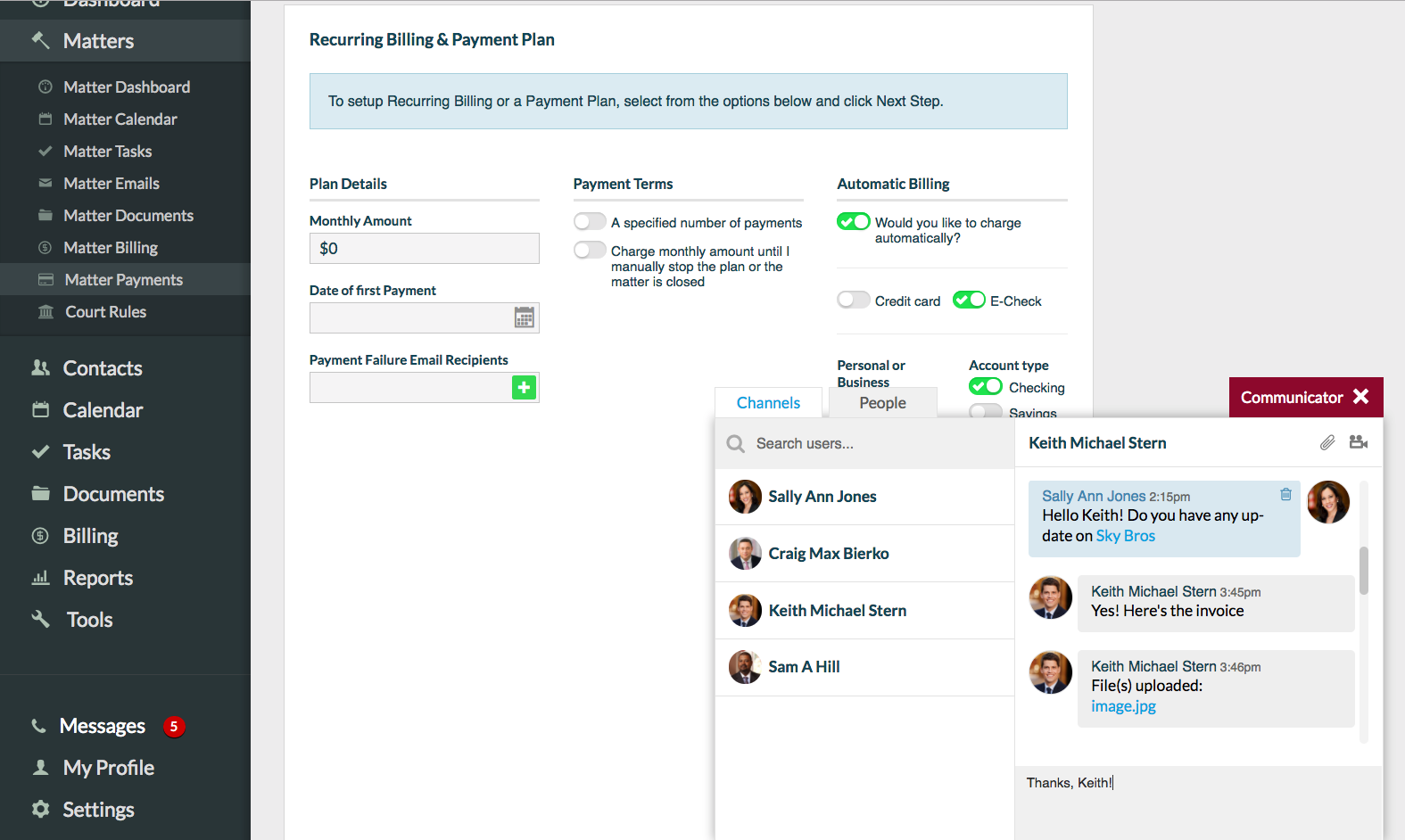1405x840 pixels.
Task: Open Court Rules in the sidebar
Action: pyautogui.click(x=105, y=312)
